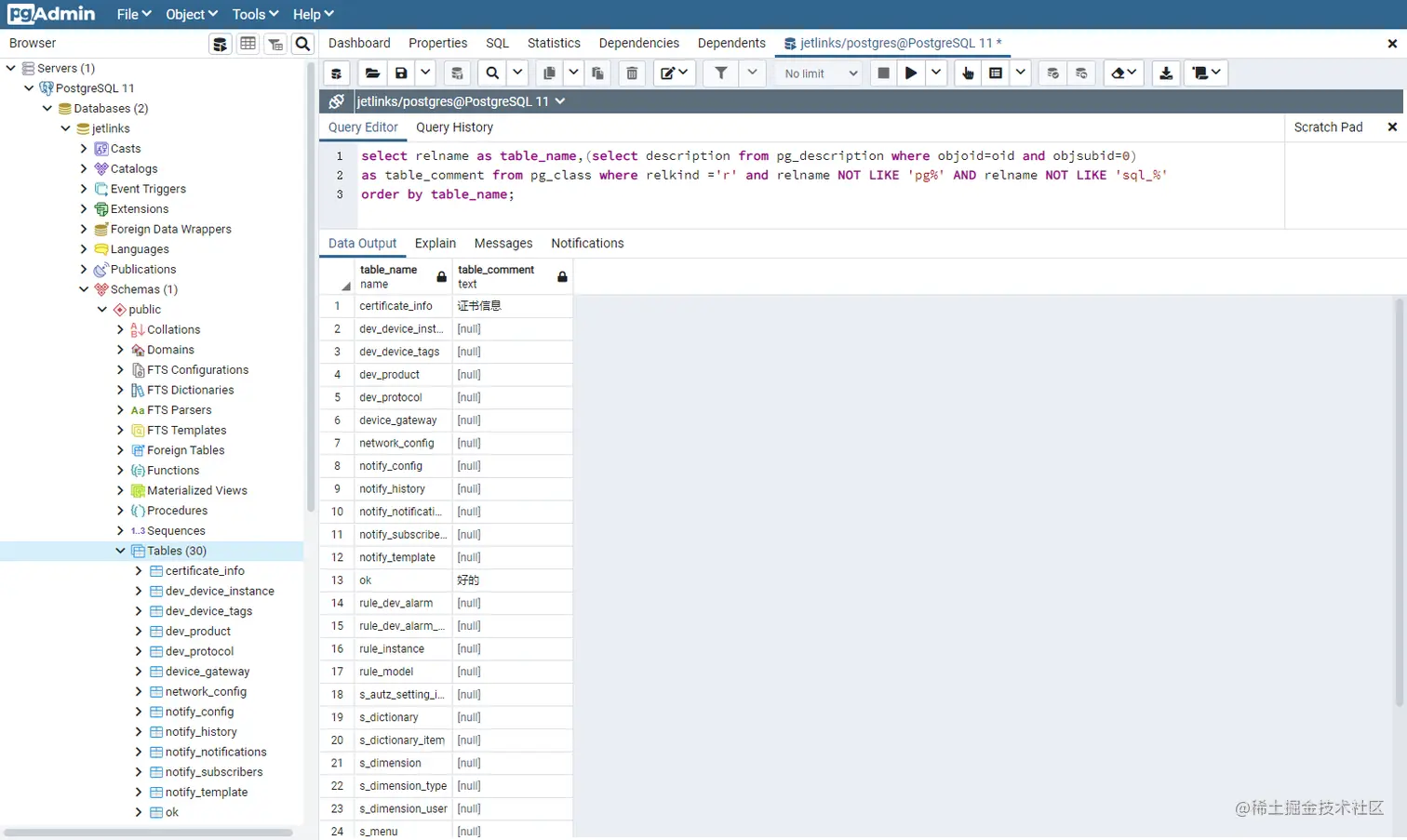Switch to the Dashboard tab
The height and width of the screenshot is (840, 1407).
pos(359,44)
